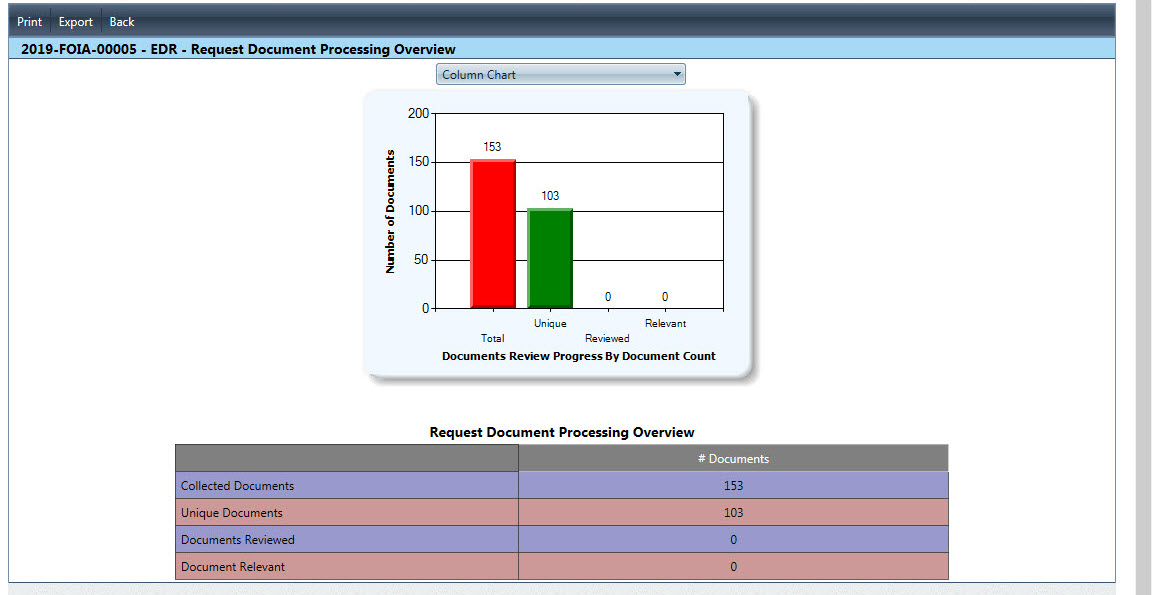The height and width of the screenshot is (595, 1152).
Task: Click the Relevant axis label
Action: (665, 323)
